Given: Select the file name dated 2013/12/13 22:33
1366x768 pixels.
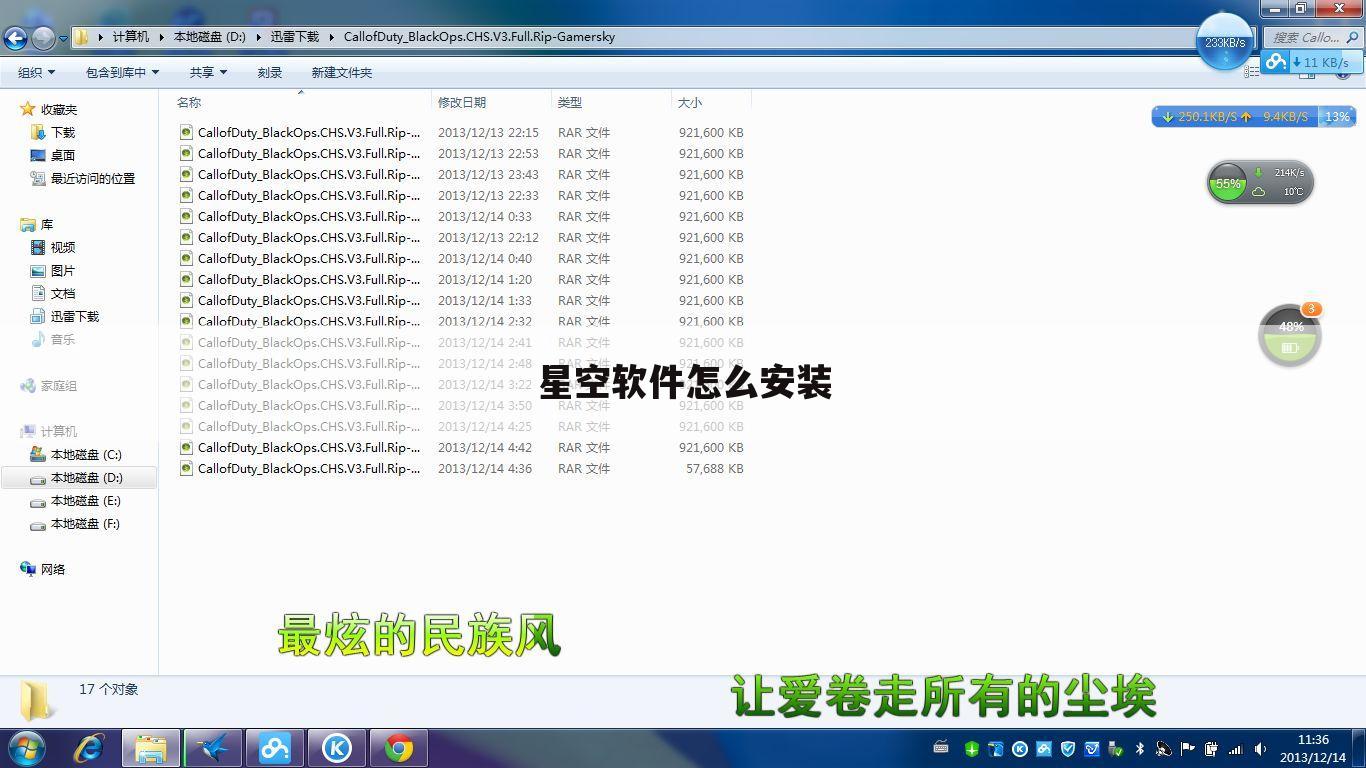Looking at the screenshot, I should pos(309,195).
